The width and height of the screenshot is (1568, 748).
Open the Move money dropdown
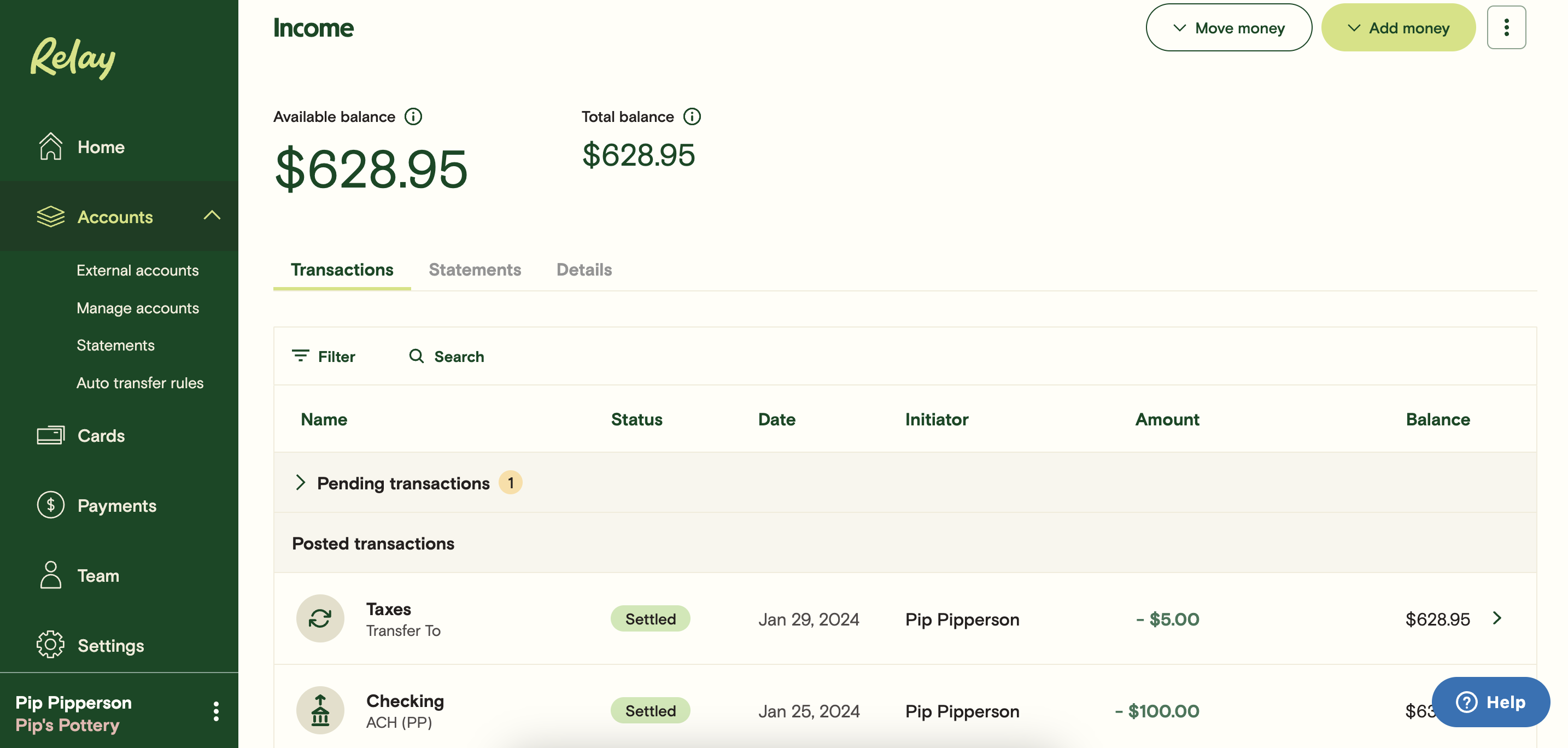(x=1228, y=28)
